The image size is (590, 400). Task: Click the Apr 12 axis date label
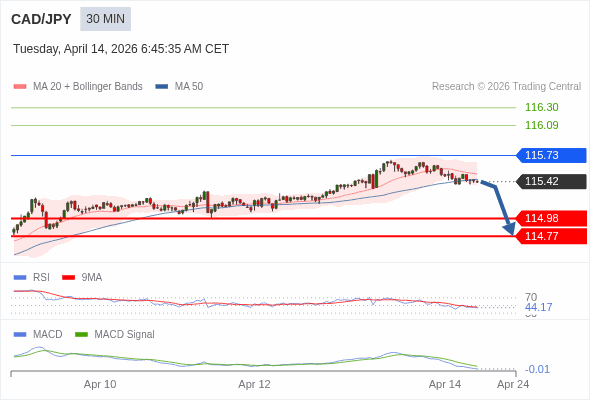coord(254,385)
